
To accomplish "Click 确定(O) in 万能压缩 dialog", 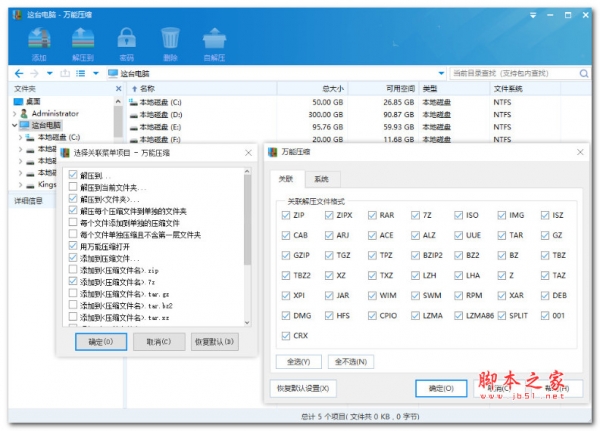I will tap(441, 389).
